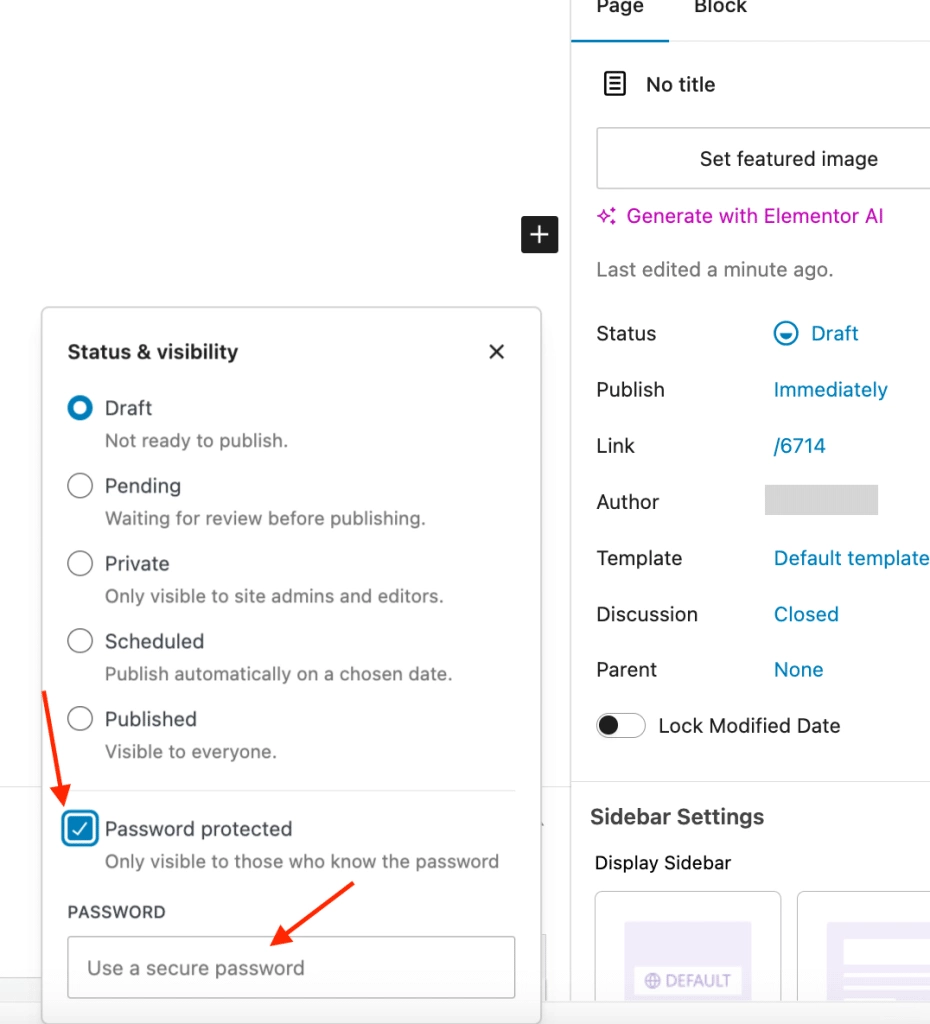Switch to the Block tab

pyautogui.click(x=720, y=8)
